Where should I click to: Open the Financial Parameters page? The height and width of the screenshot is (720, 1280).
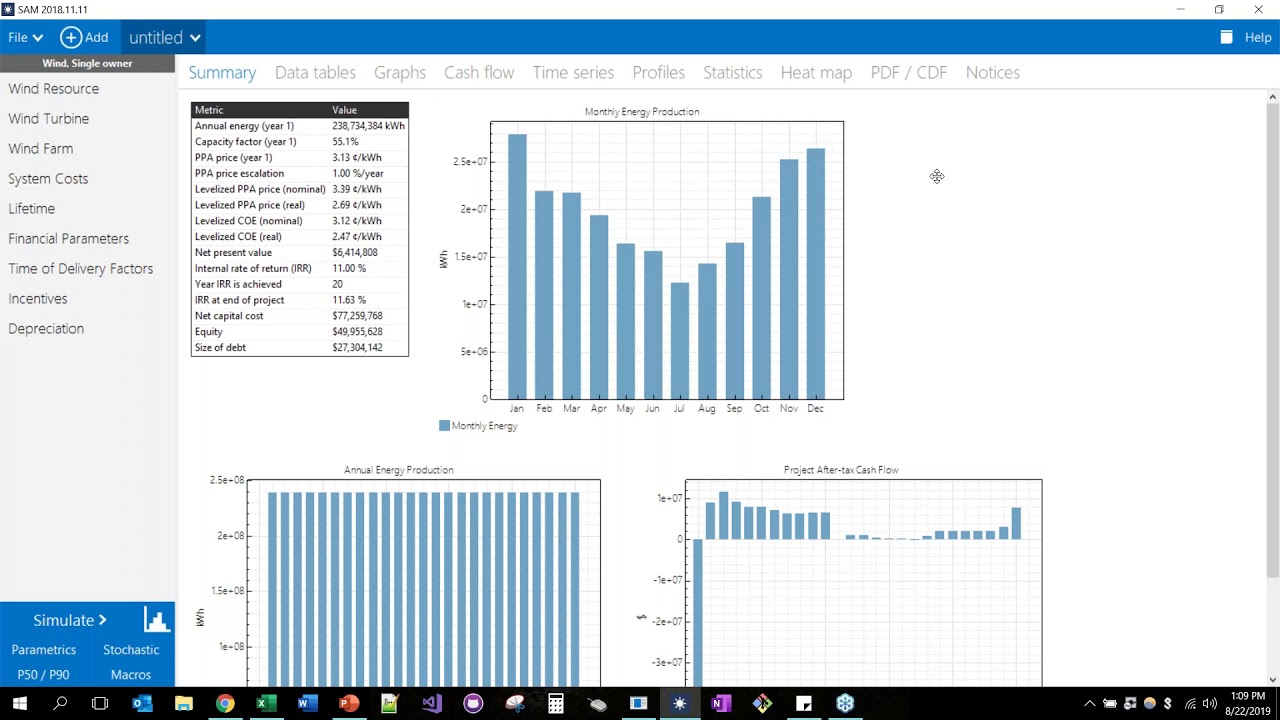(69, 238)
